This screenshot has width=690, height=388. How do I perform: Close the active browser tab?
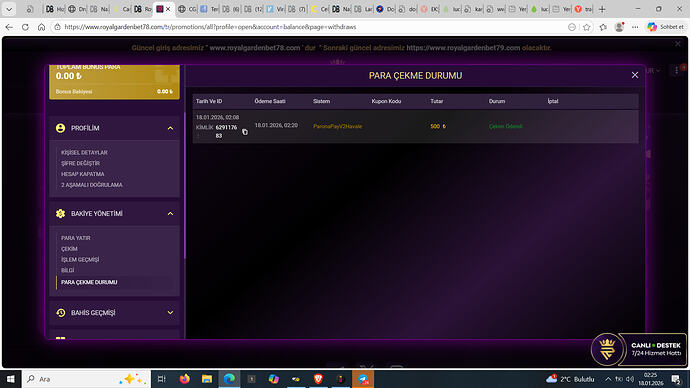[x=168, y=9]
